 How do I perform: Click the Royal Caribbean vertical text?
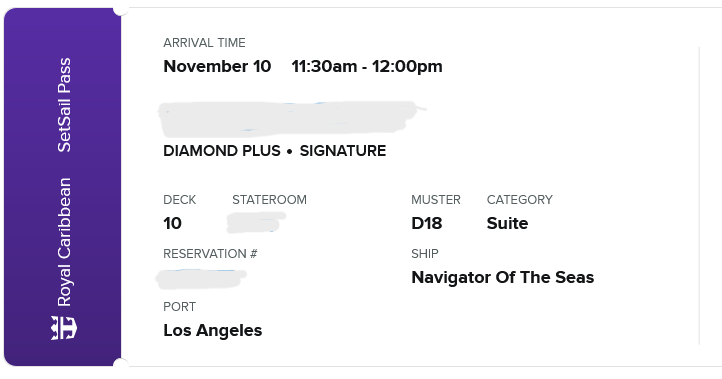64,242
